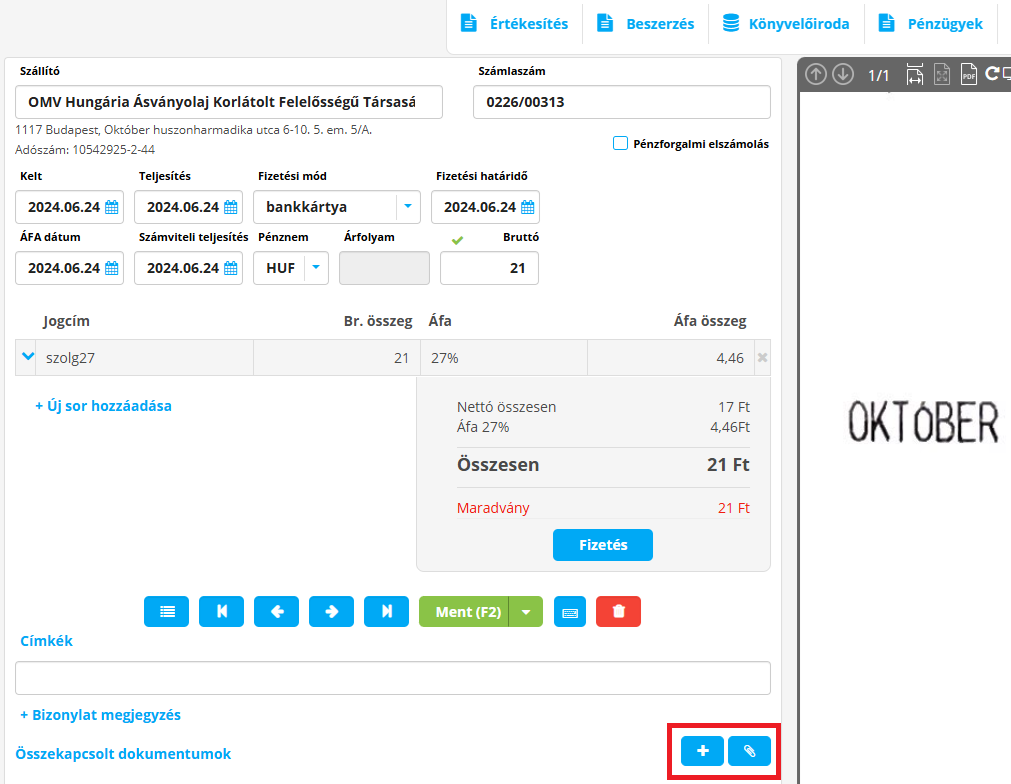Expand the Pénznem HUF dropdown
Viewport: 1011px width, 784px height.
[315, 268]
